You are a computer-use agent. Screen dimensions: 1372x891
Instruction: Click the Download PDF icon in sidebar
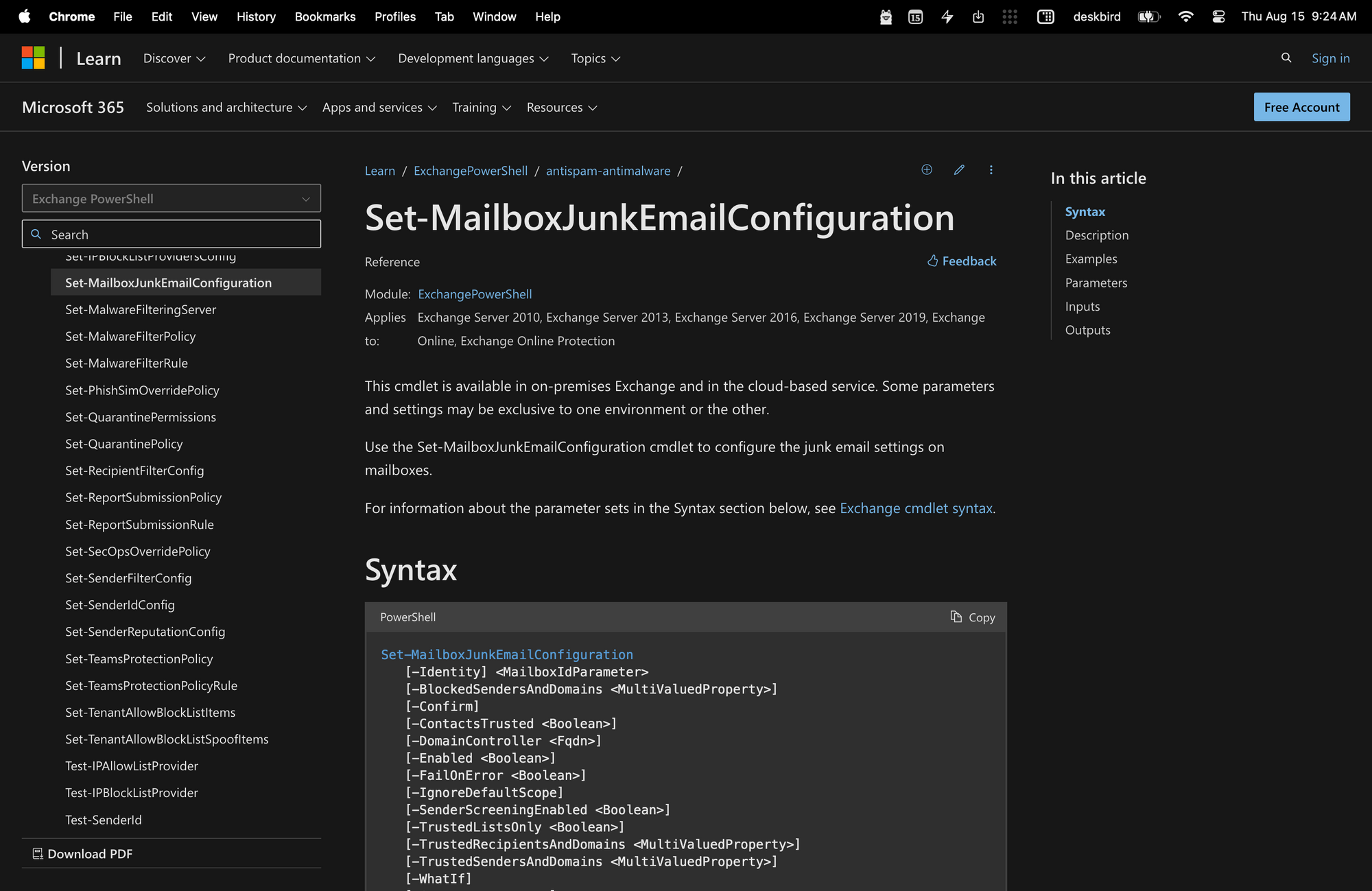[x=38, y=853]
